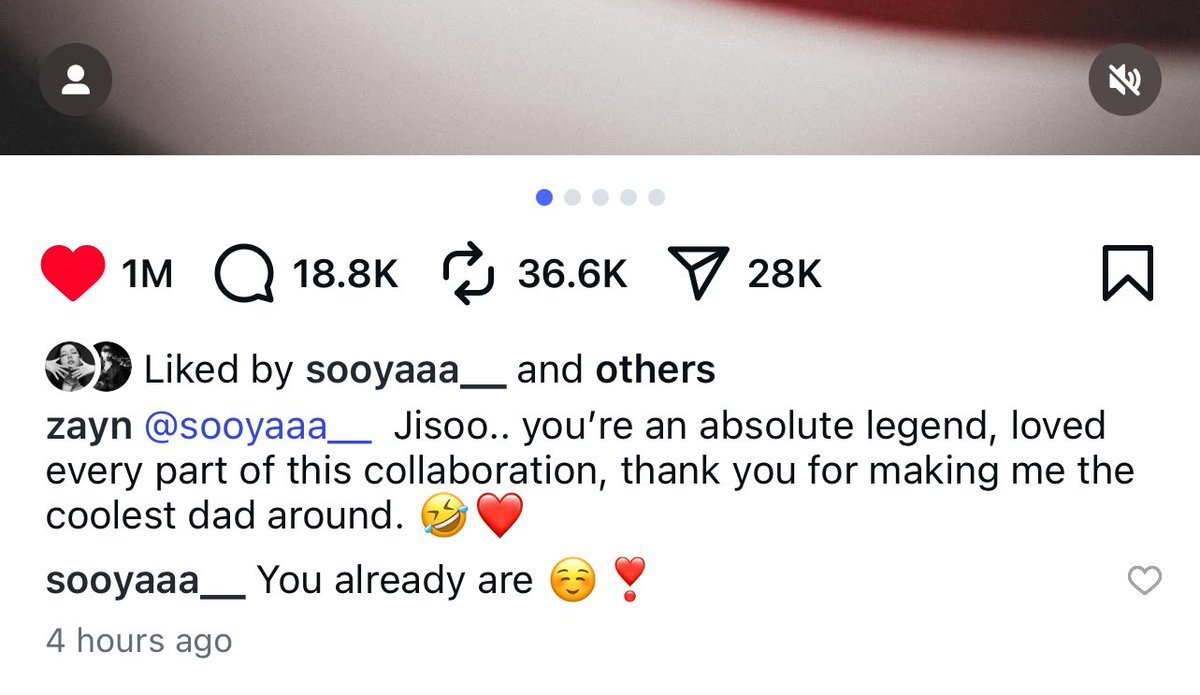Save post with the bookmark icon
The width and height of the screenshot is (1200, 695).
click(1128, 273)
